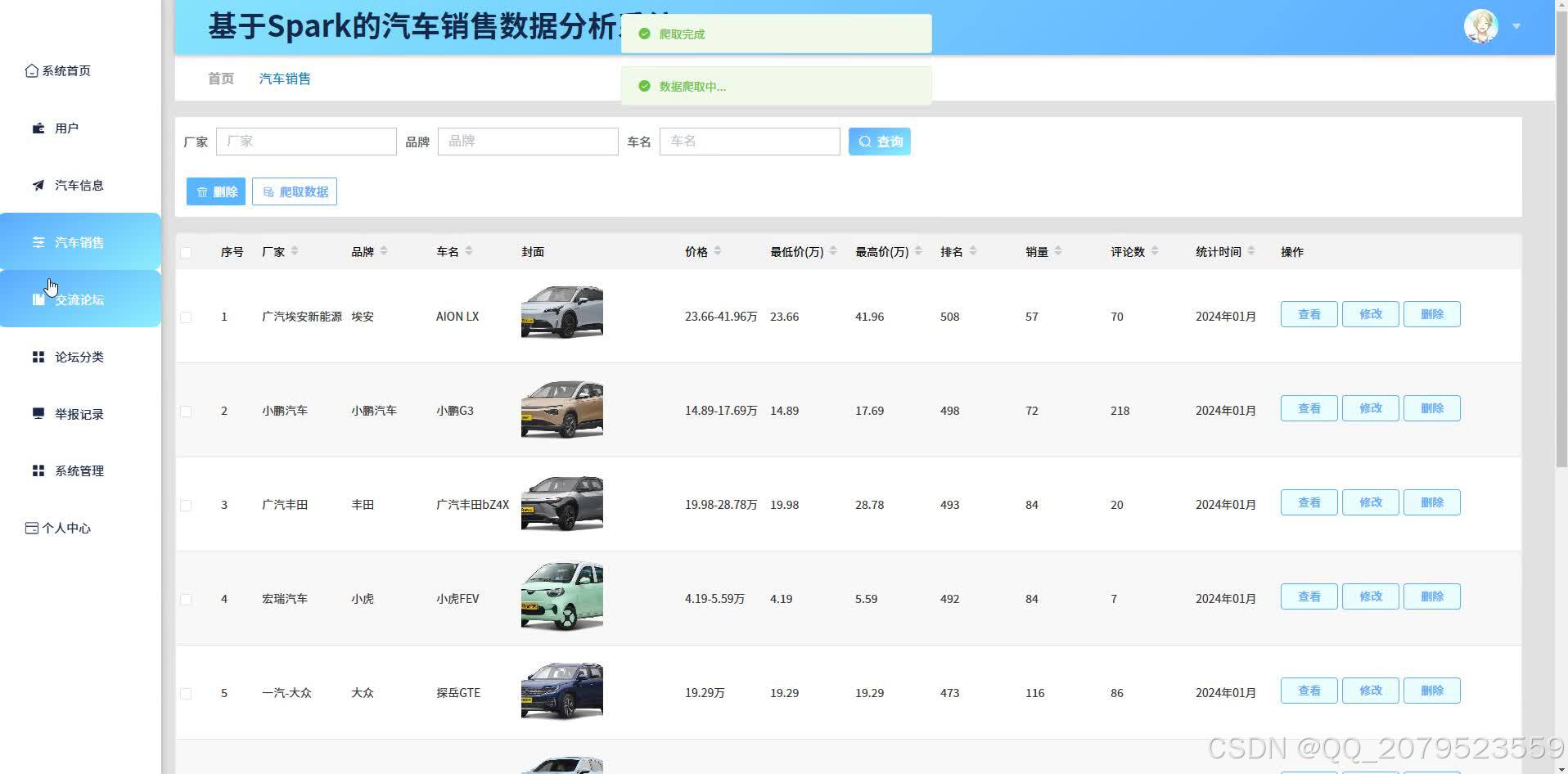Click the grid icon for 论坛分类

tap(38, 357)
